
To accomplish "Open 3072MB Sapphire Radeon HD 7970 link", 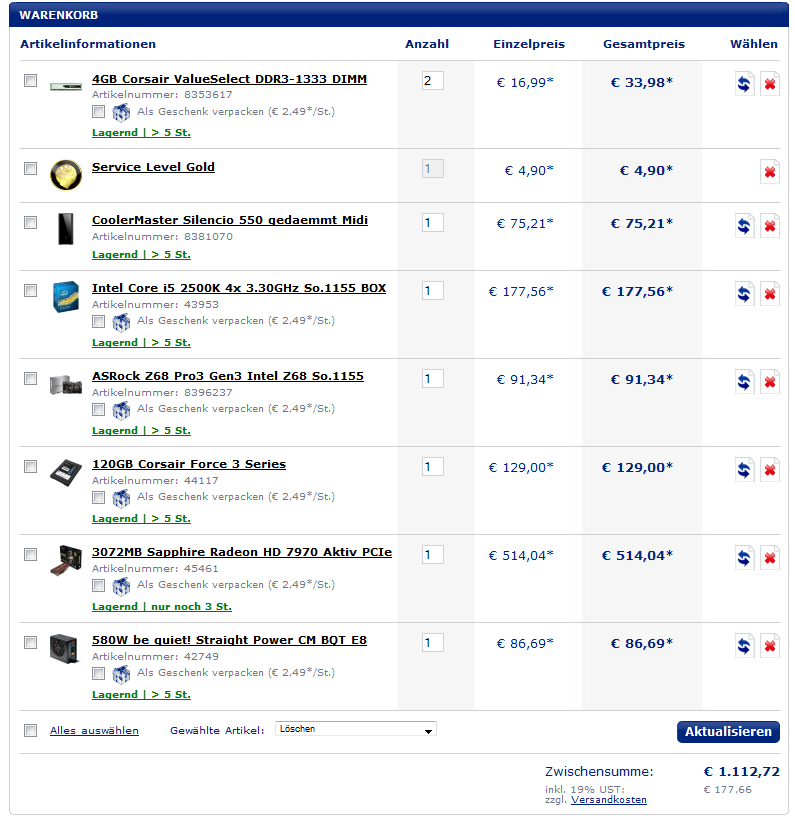I will point(242,553).
